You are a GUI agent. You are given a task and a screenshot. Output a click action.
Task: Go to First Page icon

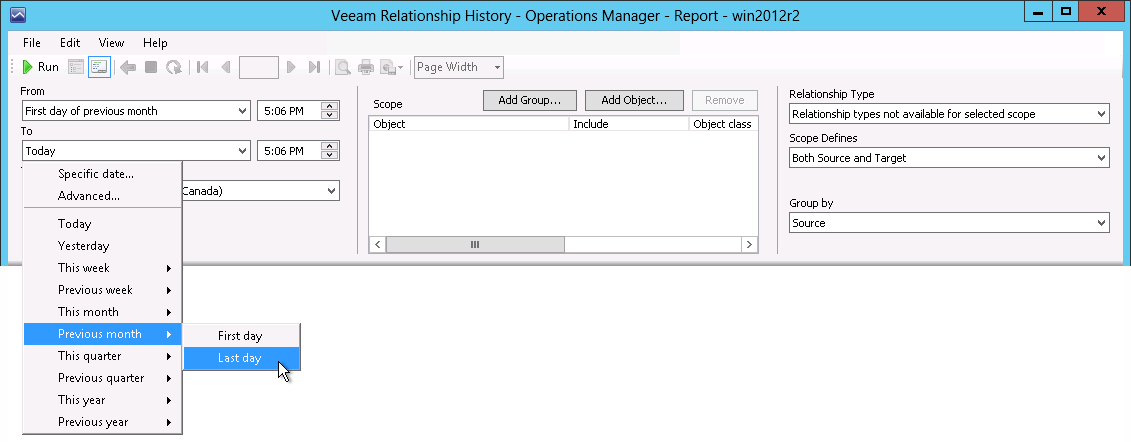pyautogui.click(x=203, y=67)
